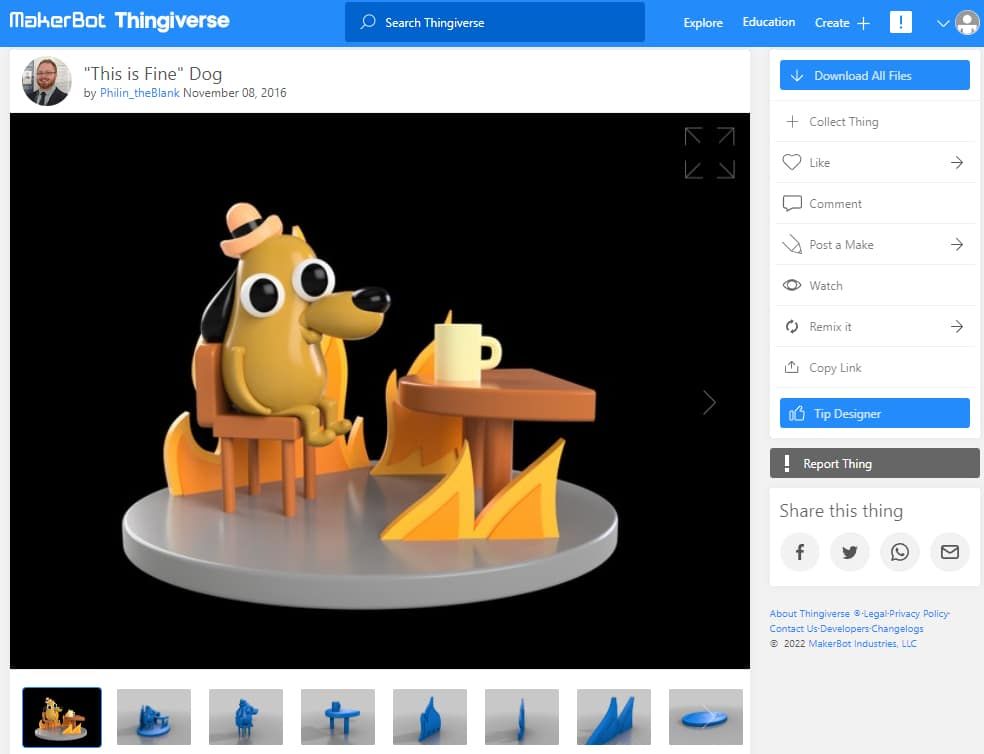Image resolution: width=984 pixels, height=754 pixels.
Task: Select the table model thumbnail below the viewer
Action: coord(337,717)
